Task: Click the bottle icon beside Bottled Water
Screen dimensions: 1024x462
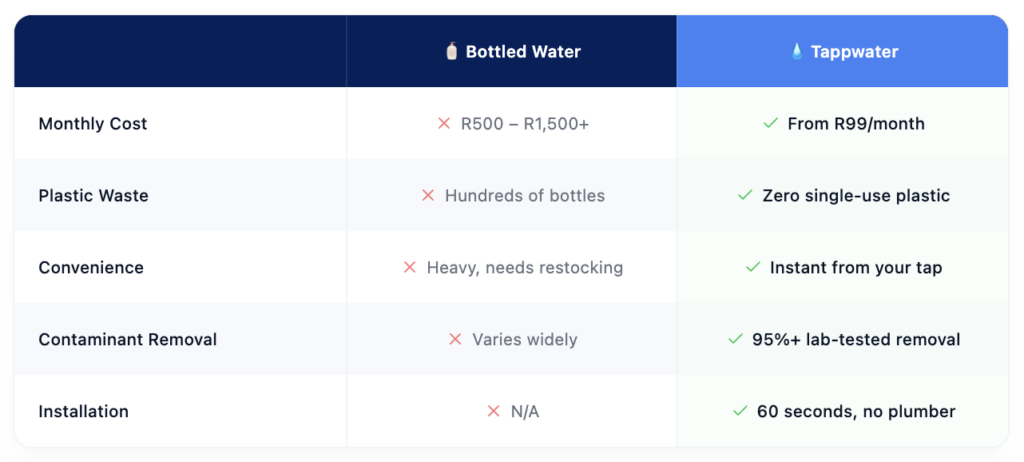Action: point(451,52)
